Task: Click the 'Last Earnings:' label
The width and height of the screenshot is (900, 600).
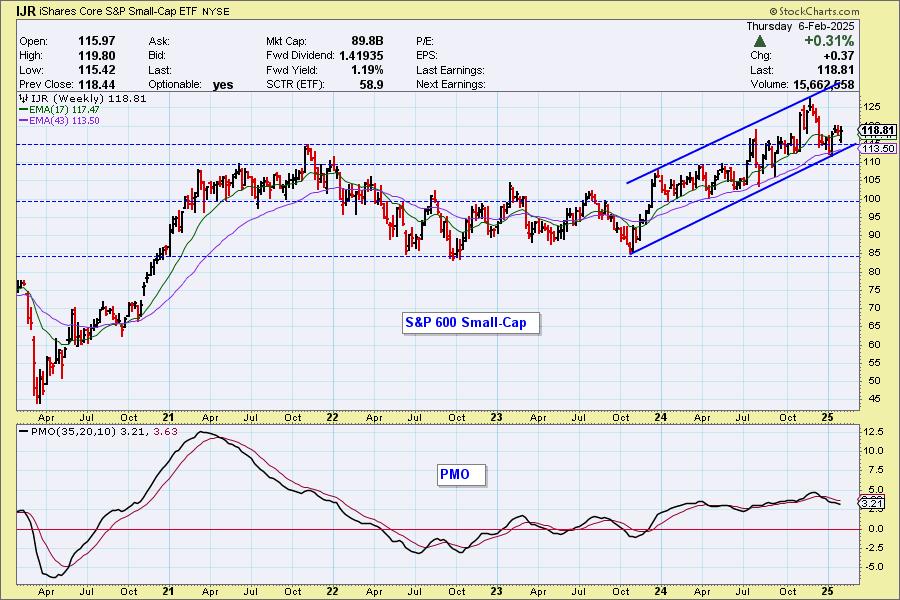Action: click(451, 70)
